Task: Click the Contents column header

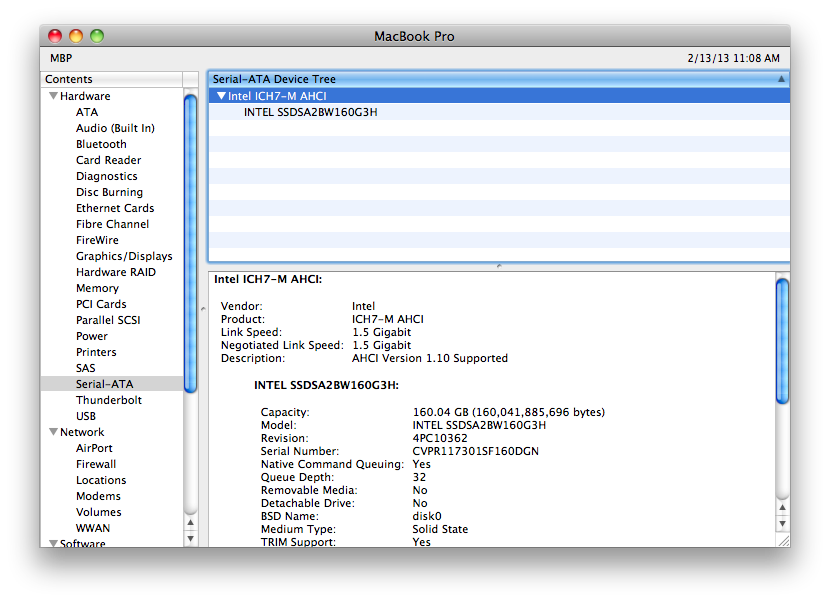Action: 112,79
